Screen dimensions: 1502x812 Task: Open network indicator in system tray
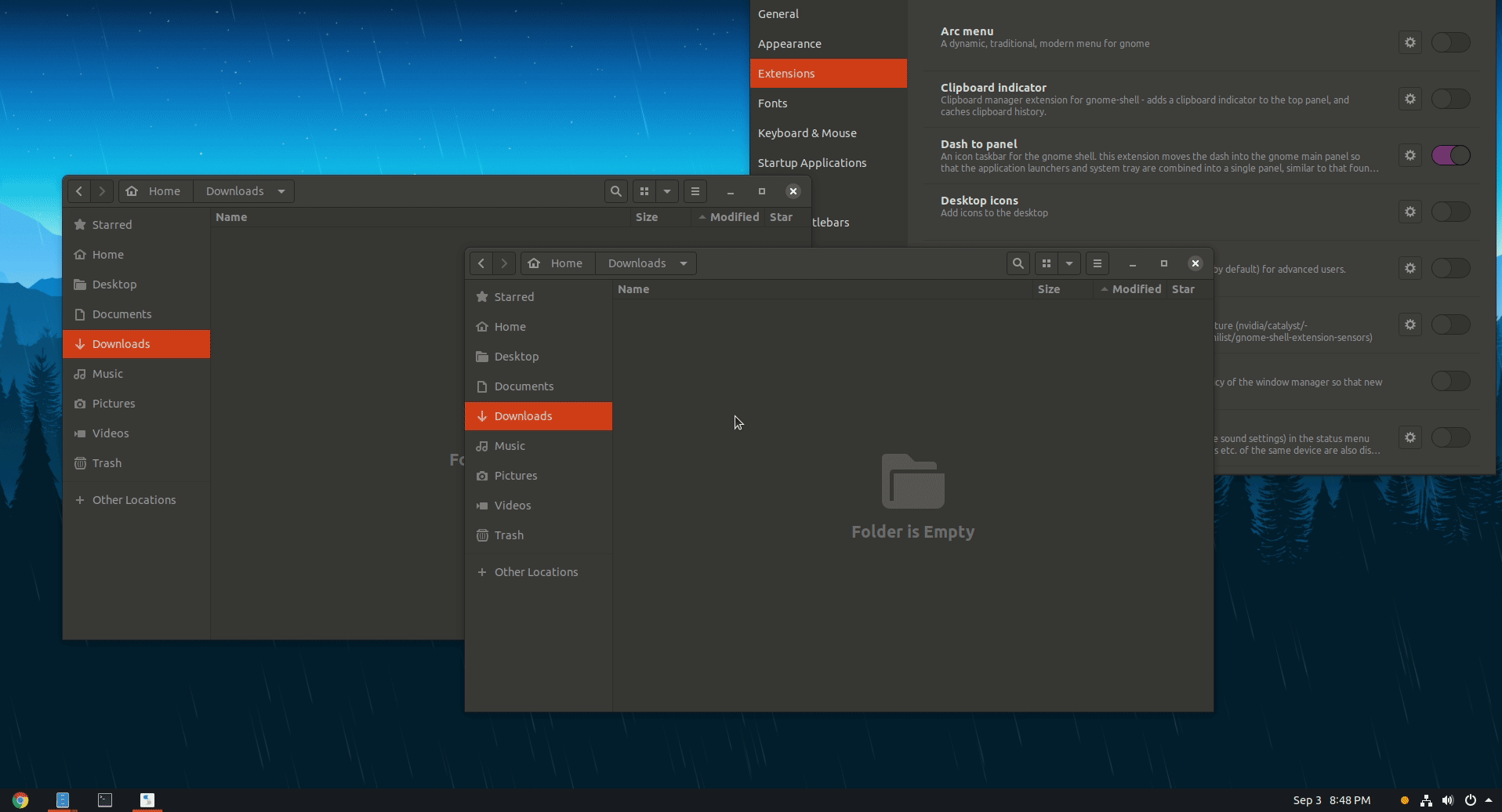[1426, 800]
